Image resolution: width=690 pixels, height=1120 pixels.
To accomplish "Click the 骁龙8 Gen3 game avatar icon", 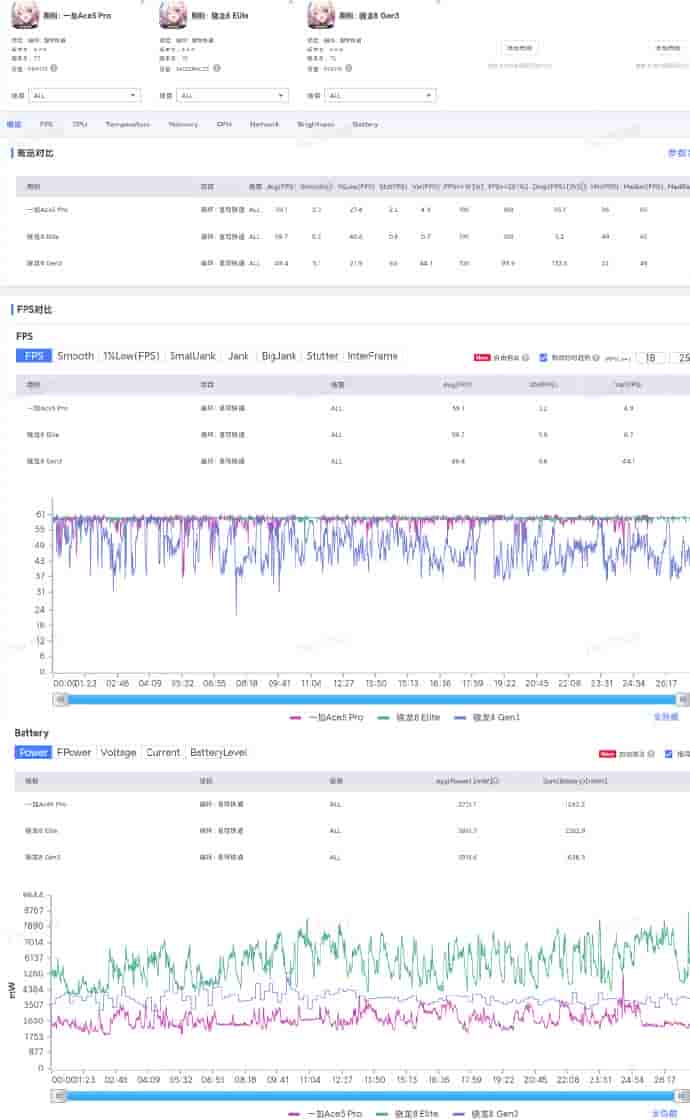I will [320, 14].
